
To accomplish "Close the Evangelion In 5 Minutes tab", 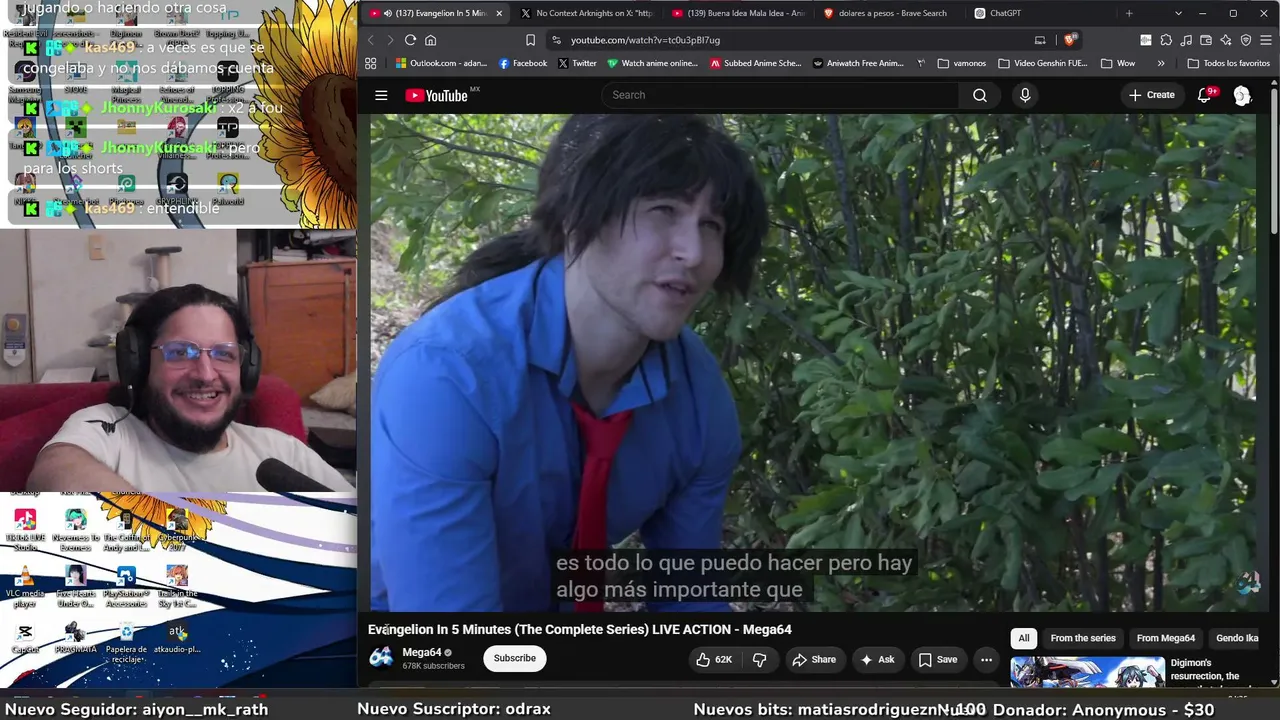I will (498, 13).
